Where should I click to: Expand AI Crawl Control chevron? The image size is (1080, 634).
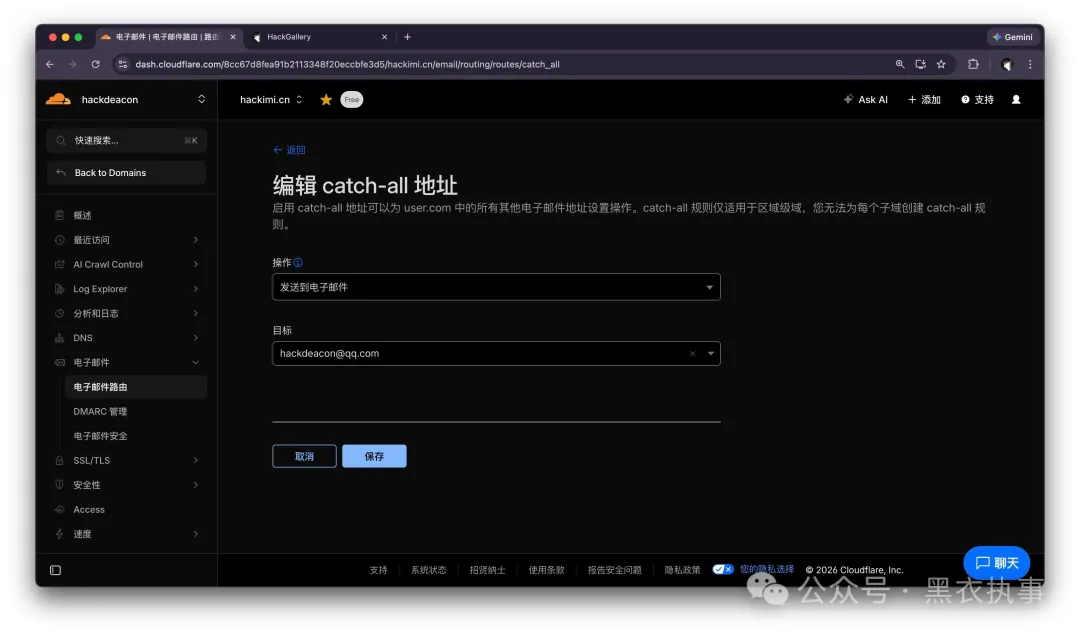point(196,265)
